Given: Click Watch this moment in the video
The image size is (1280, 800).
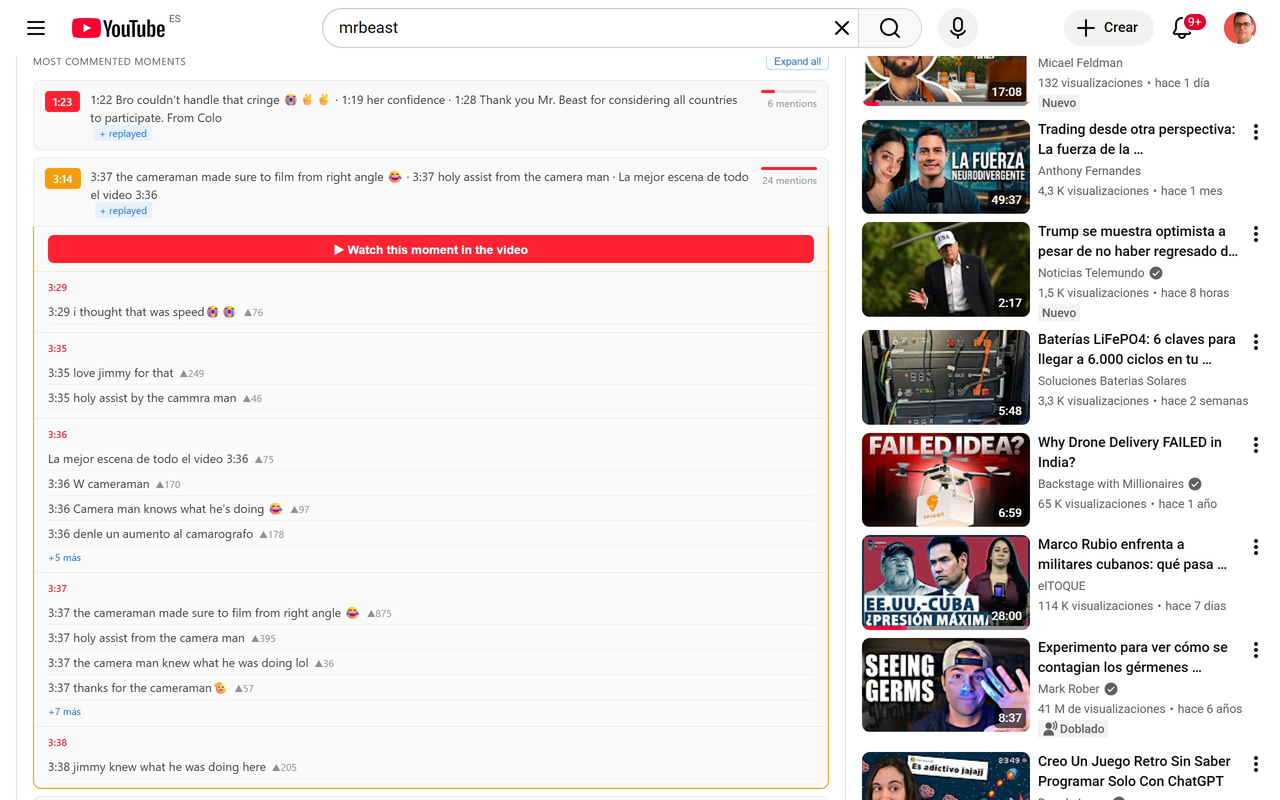Looking at the screenshot, I should coord(431,249).
